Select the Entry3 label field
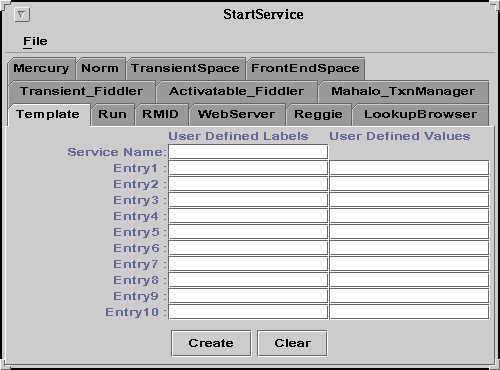This screenshot has height=370, width=500. 248,200
